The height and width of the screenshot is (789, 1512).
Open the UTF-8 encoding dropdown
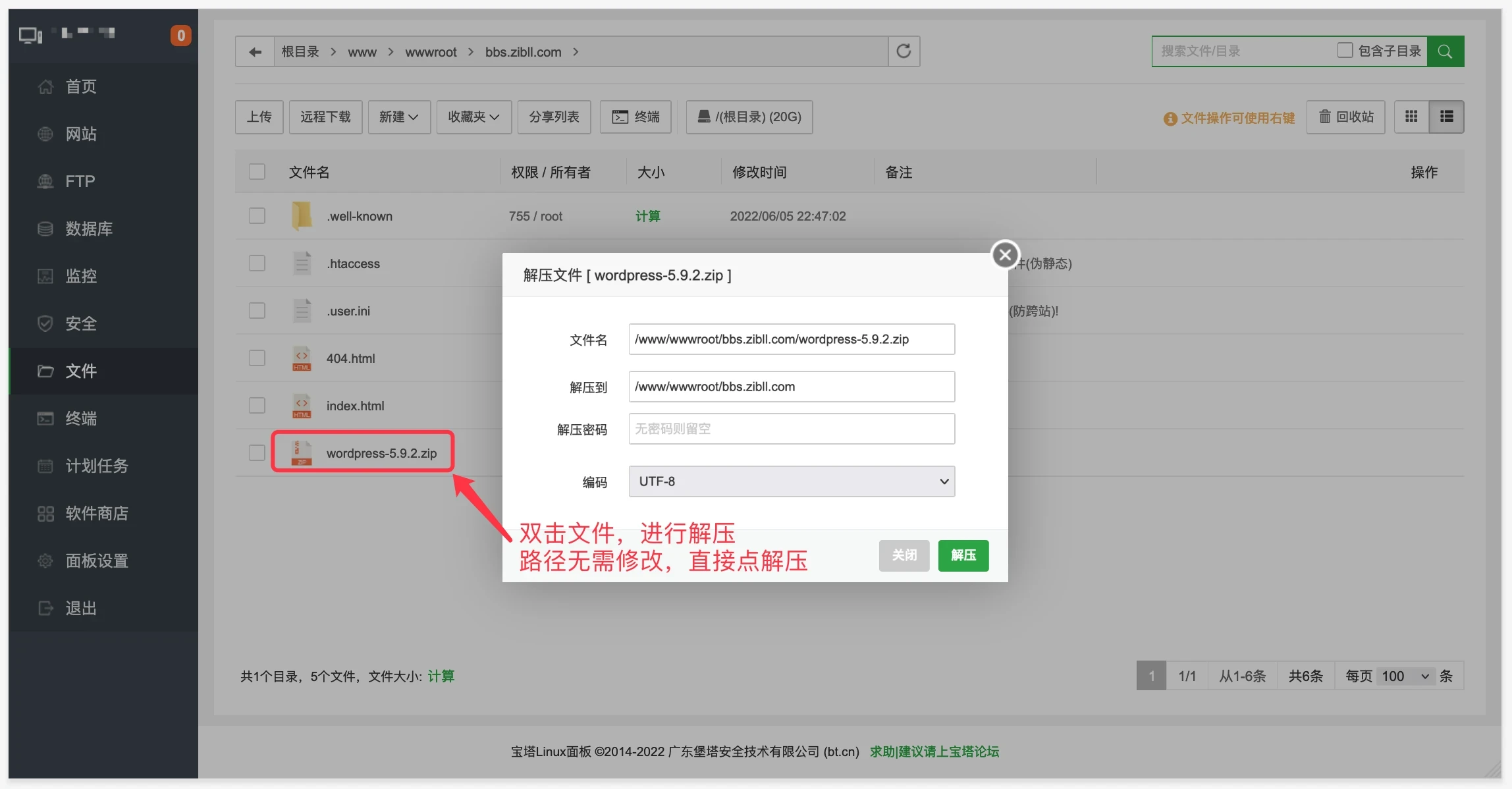(790, 481)
